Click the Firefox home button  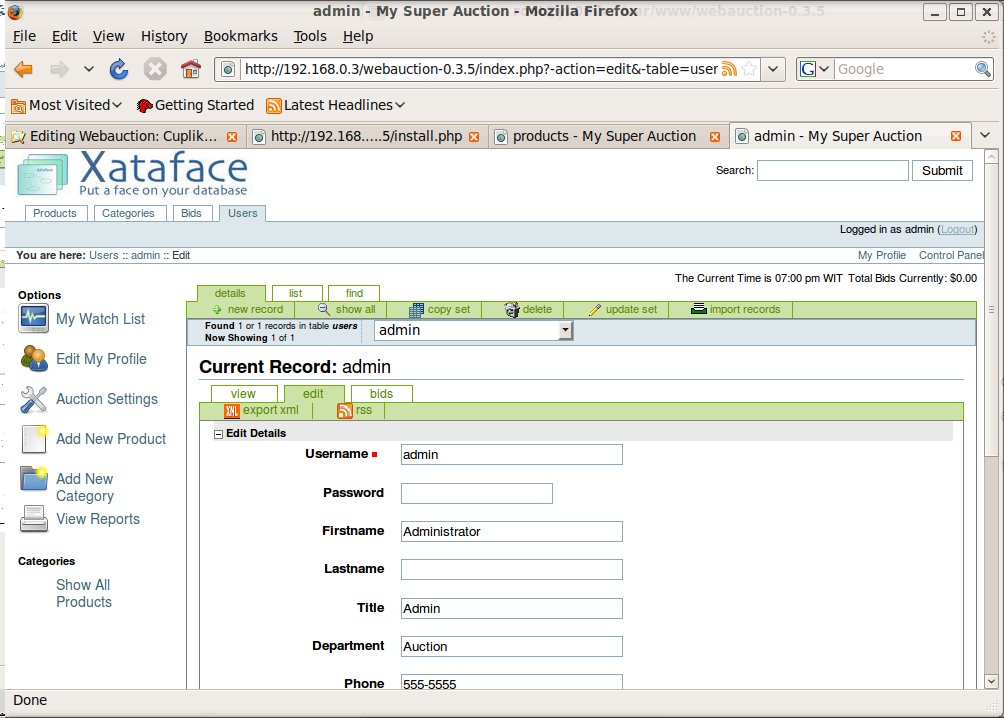click(x=190, y=69)
